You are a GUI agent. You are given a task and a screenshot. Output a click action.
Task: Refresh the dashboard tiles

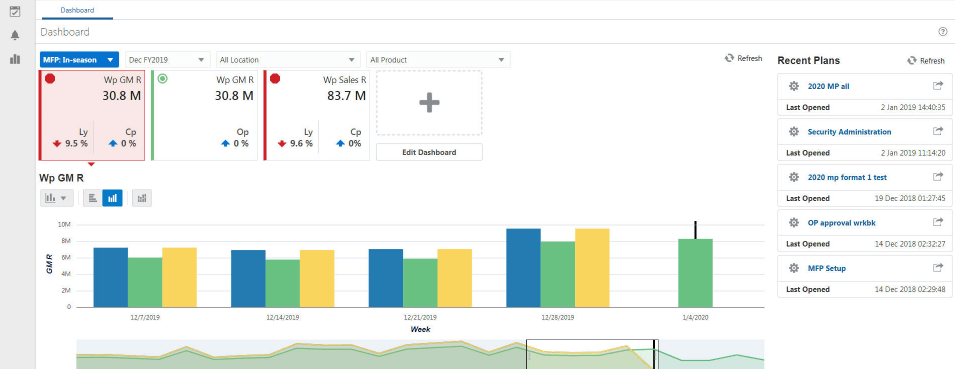point(743,58)
